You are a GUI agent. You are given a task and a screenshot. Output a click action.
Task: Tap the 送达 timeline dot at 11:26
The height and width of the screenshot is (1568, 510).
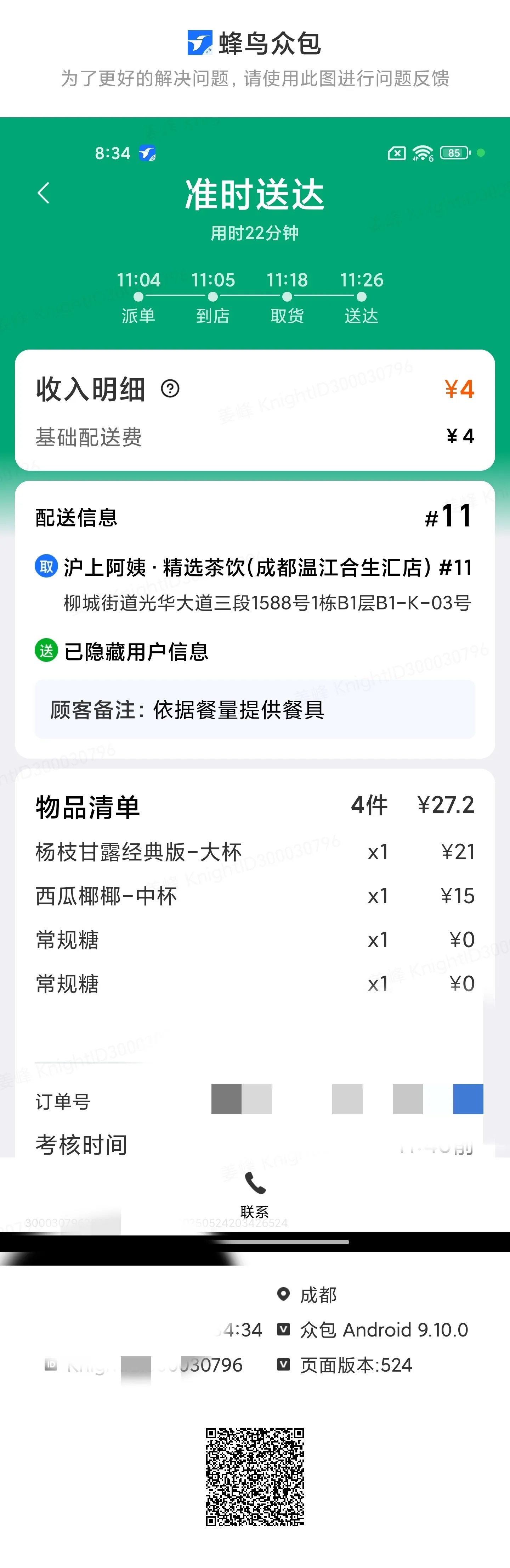pos(362,297)
